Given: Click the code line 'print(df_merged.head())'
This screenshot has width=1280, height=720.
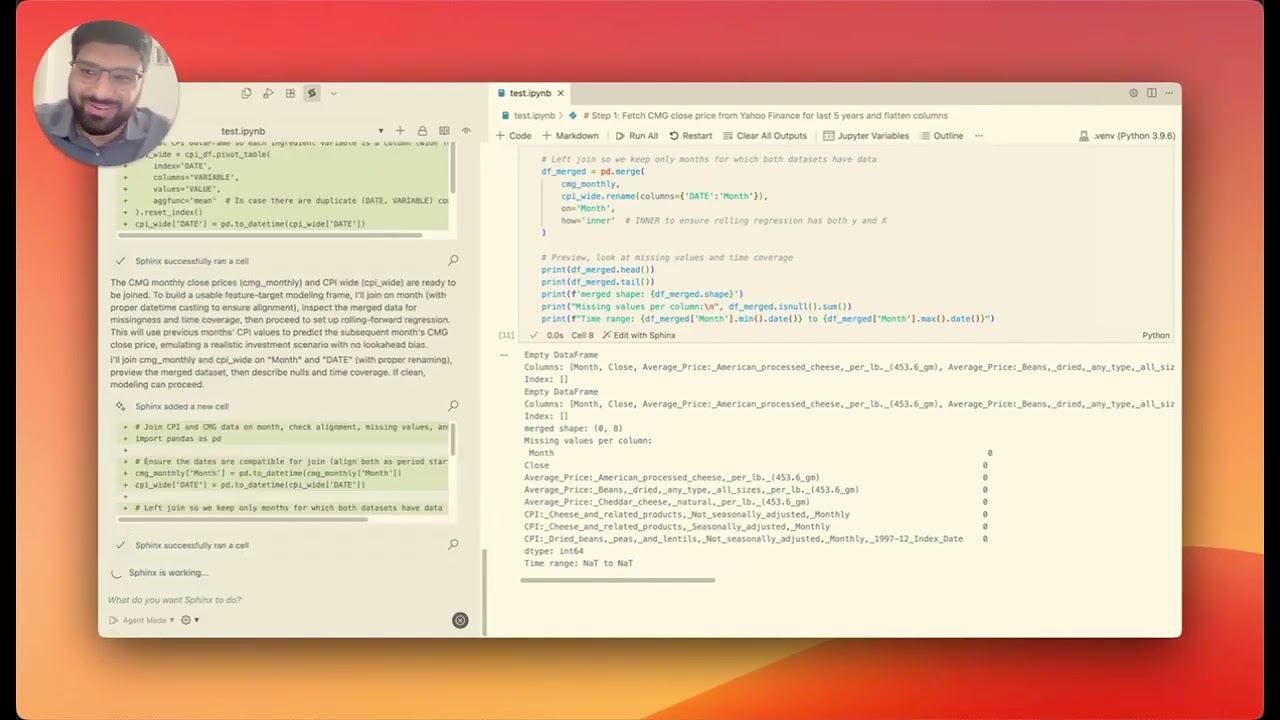Looking at the screenshot, I should point(598,269).
